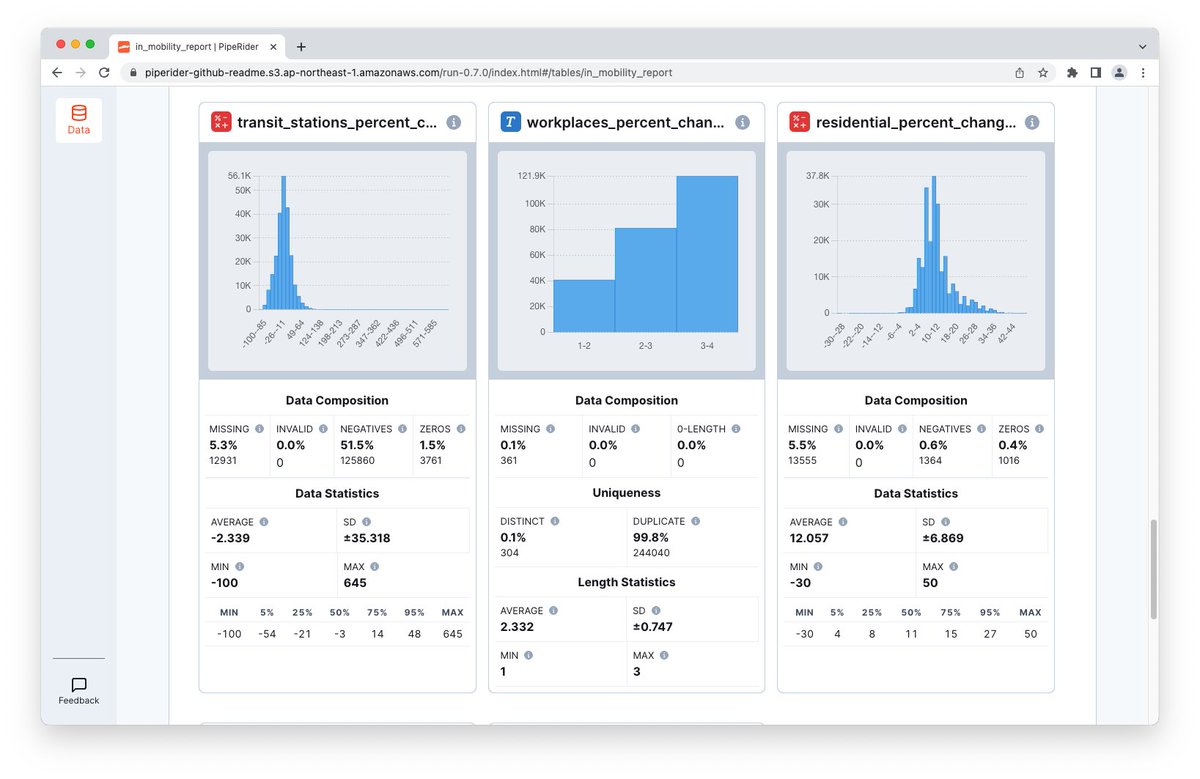Open the Chrome profile avatar
The width and height of the screenshot is (1200, 779).
click(x=1119, y=73)
